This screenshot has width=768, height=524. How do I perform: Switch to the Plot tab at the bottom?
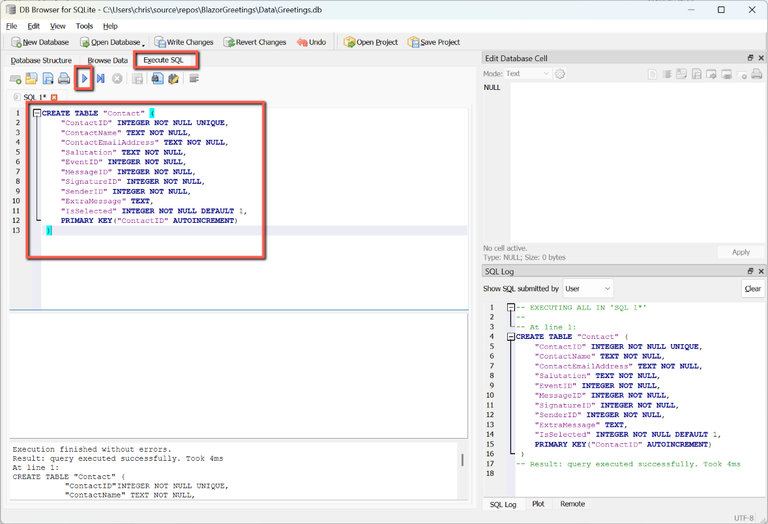pyautogui.click(x=538, y=504)
